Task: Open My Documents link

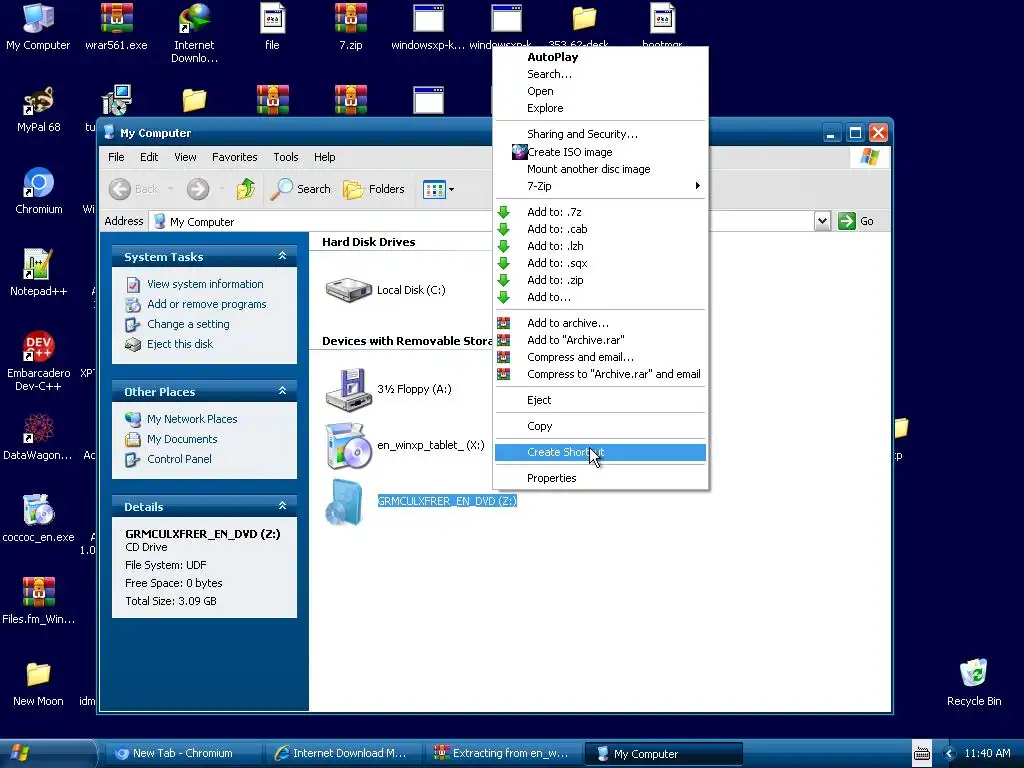Action: (182, 440)
